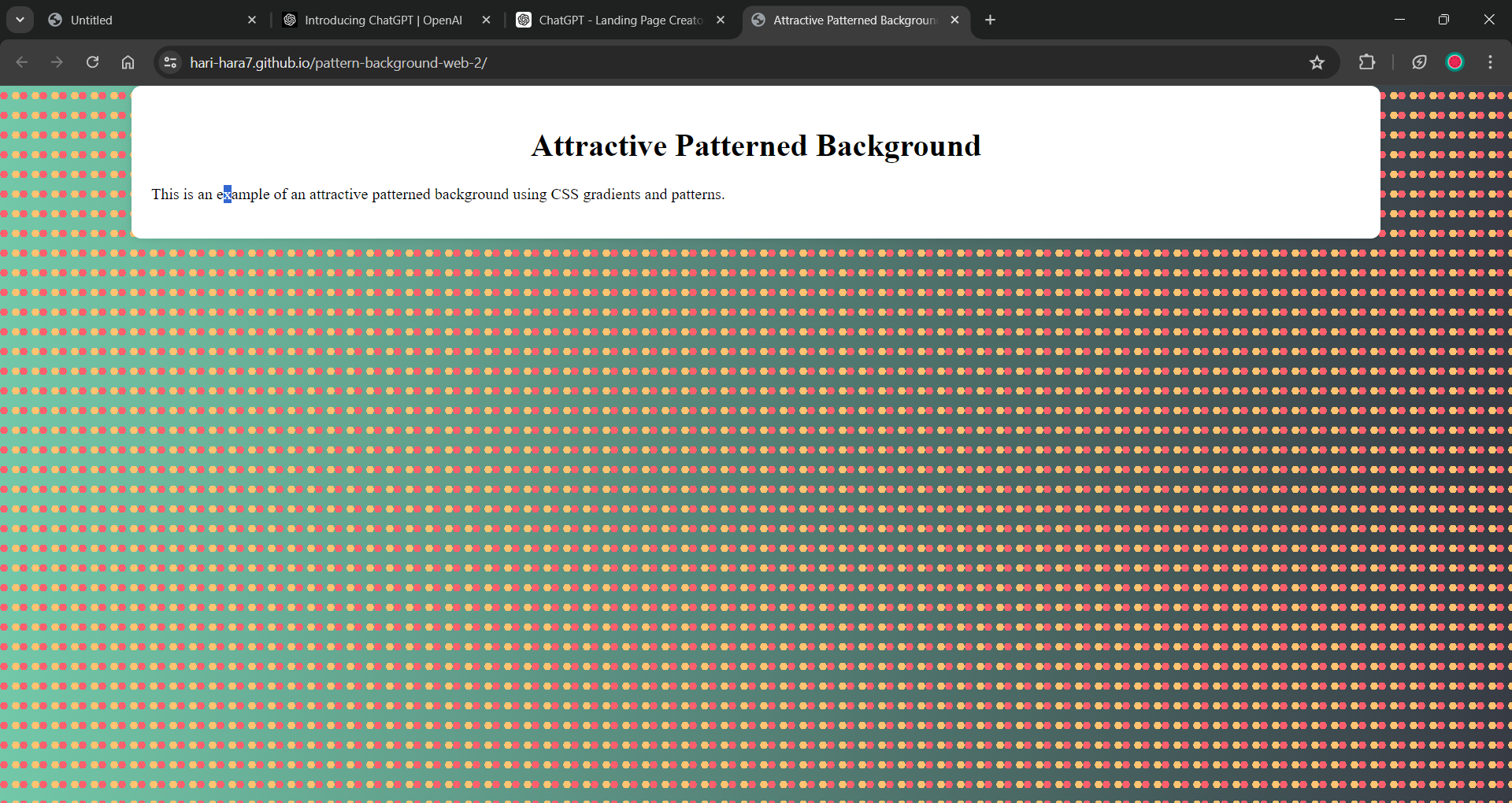This screenshot has width=1512, height=803.
Task: Restore down the browser window
Action: coord(1443,20)
